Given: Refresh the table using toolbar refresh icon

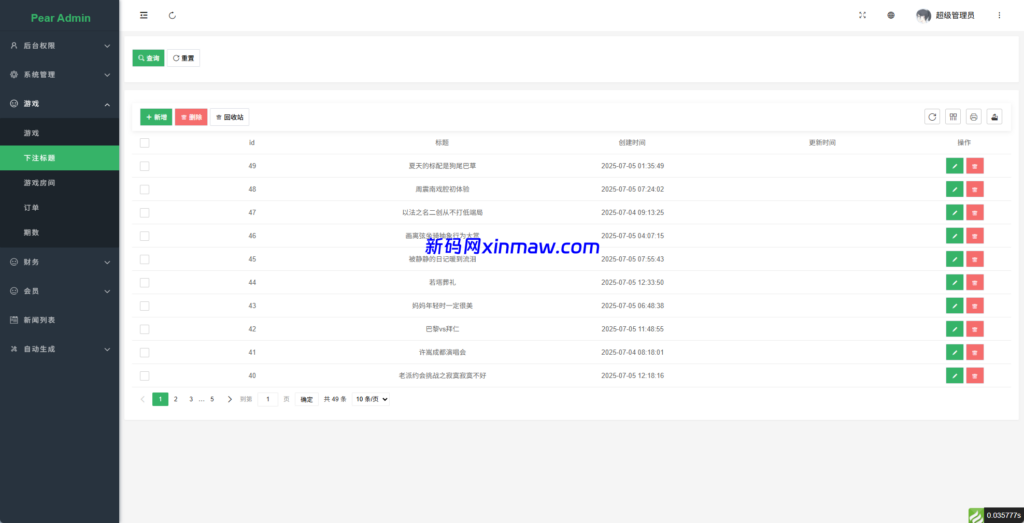Looking at the screenshot, I should pyautogui.click(x=933, y=117).
